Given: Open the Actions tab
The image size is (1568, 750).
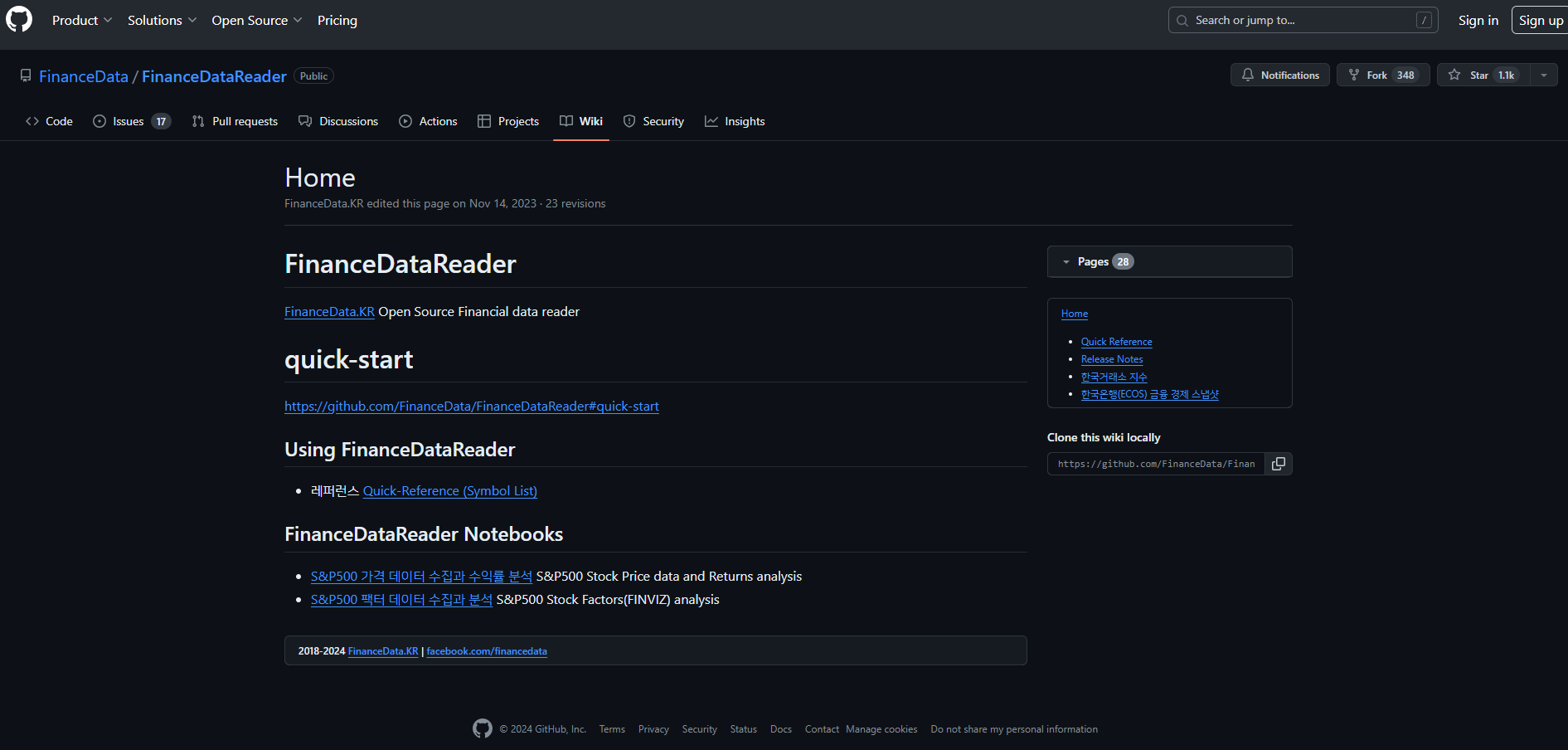Looking at the screenshot, I should click(x=428, y=121).
